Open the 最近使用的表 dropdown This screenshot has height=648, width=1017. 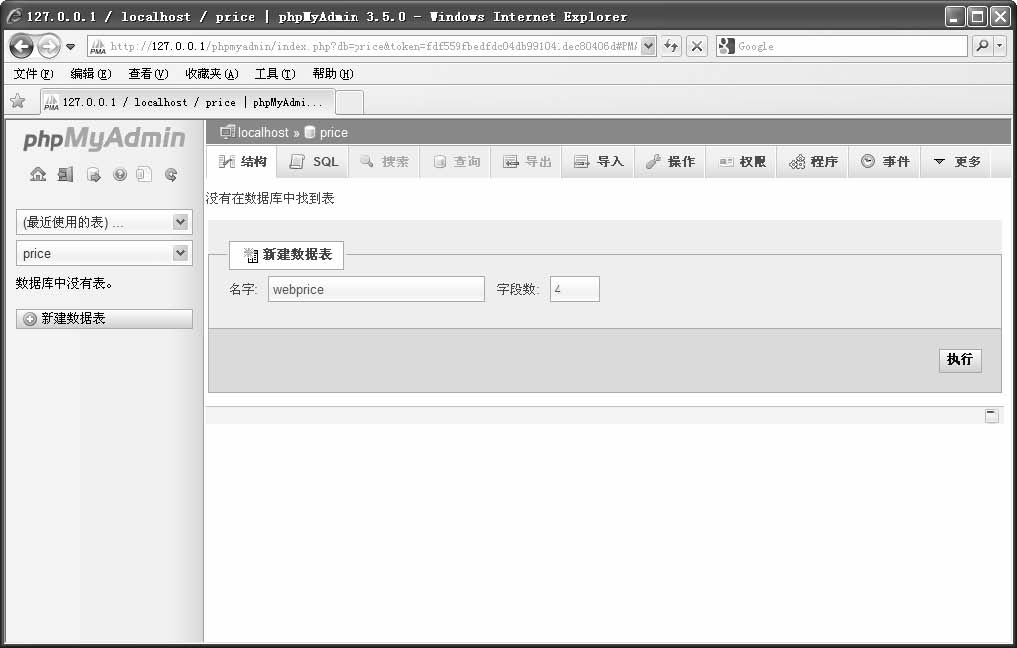coord(104,222)
